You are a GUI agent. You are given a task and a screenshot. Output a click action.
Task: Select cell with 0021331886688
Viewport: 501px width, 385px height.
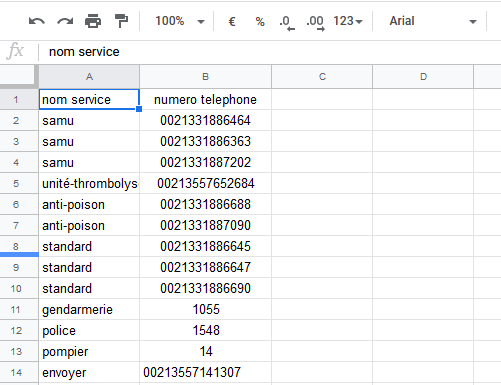pos(205,204)
